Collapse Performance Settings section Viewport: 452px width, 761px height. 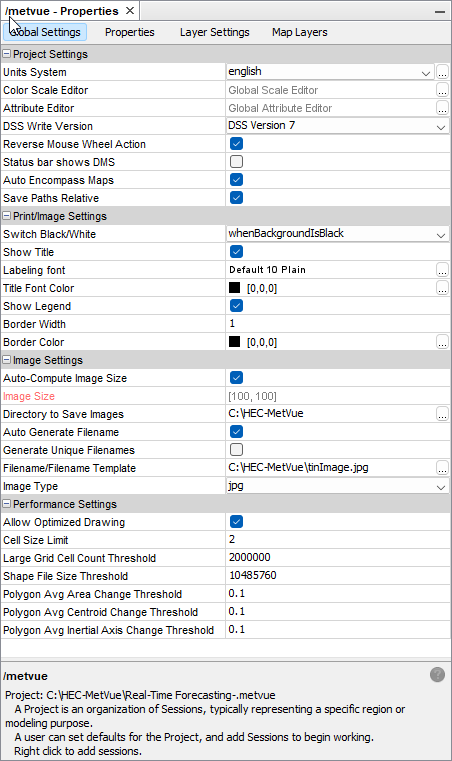click(7, 504)
